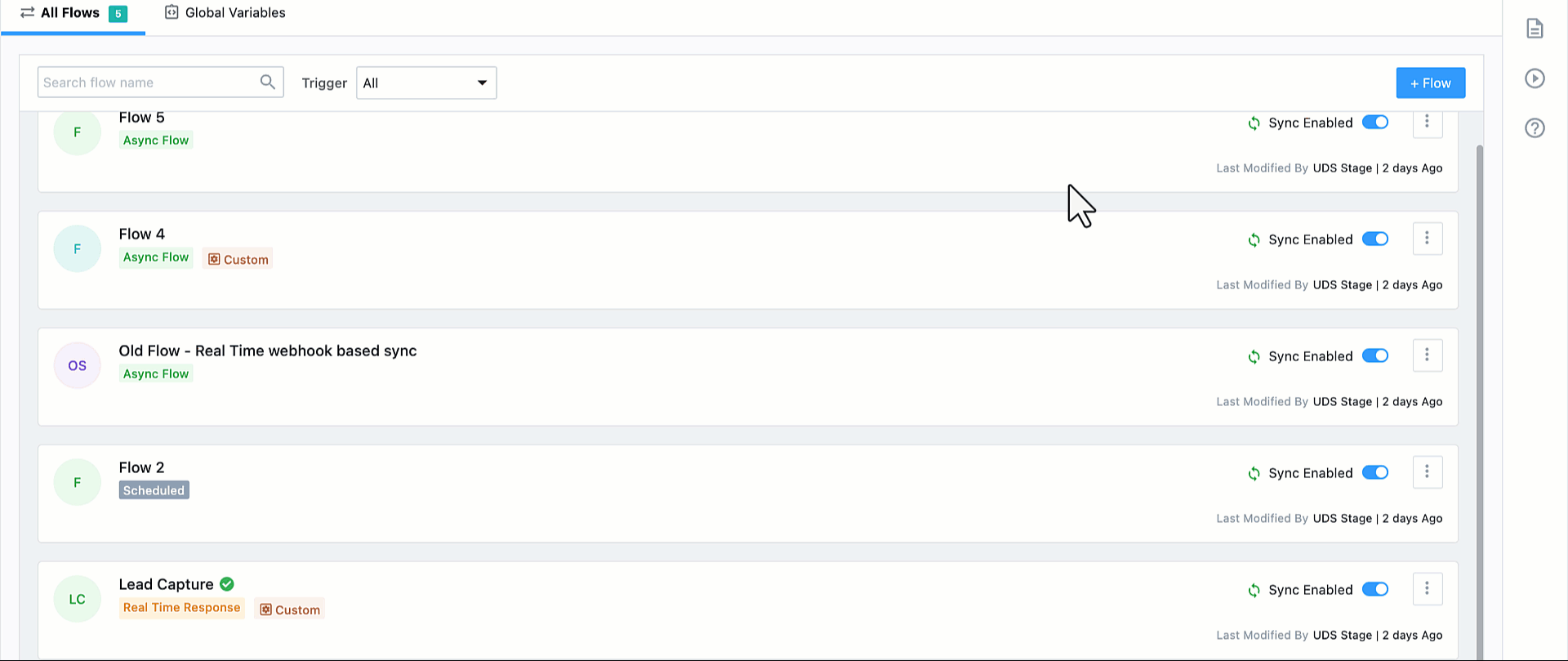Click the play circle icon in right sidebar
Screen dimensions: 1568x661
tap(1535, 78)
